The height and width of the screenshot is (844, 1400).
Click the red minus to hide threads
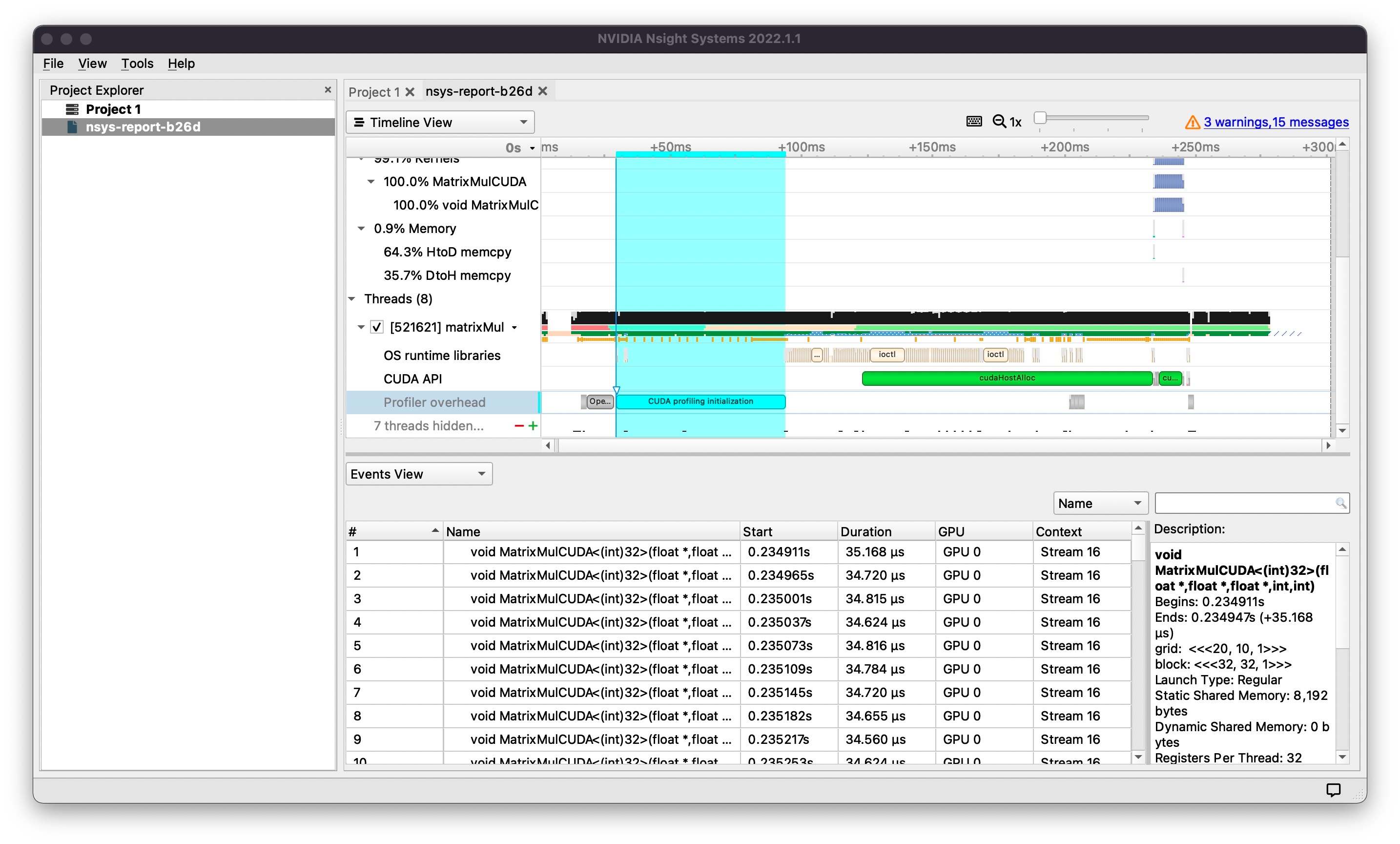pos(519,426)
